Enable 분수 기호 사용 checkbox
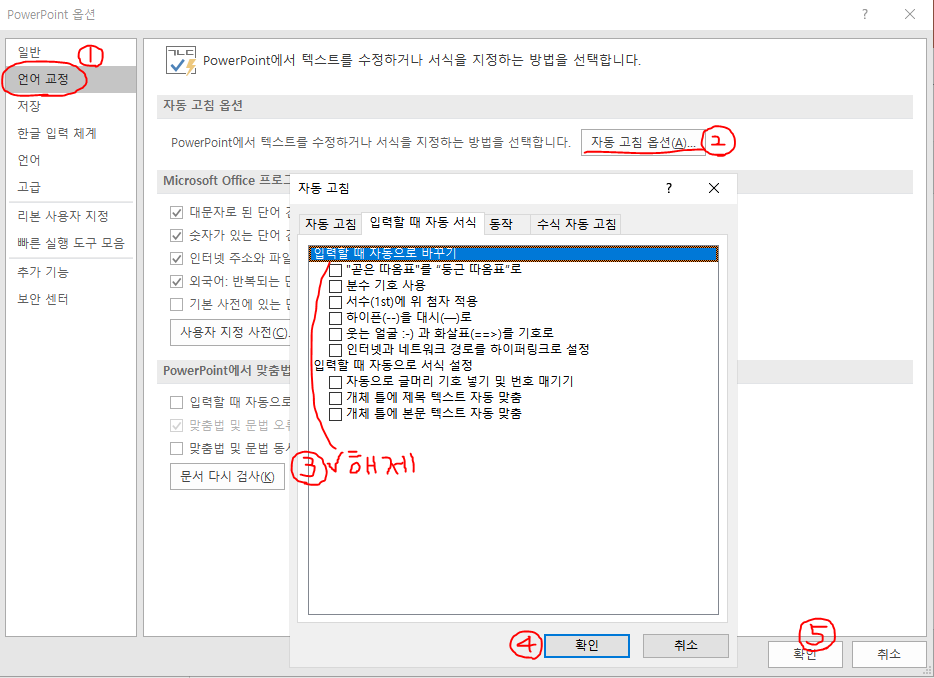The width and height of the screenshot is (934, 678). [x=336, y=286]
